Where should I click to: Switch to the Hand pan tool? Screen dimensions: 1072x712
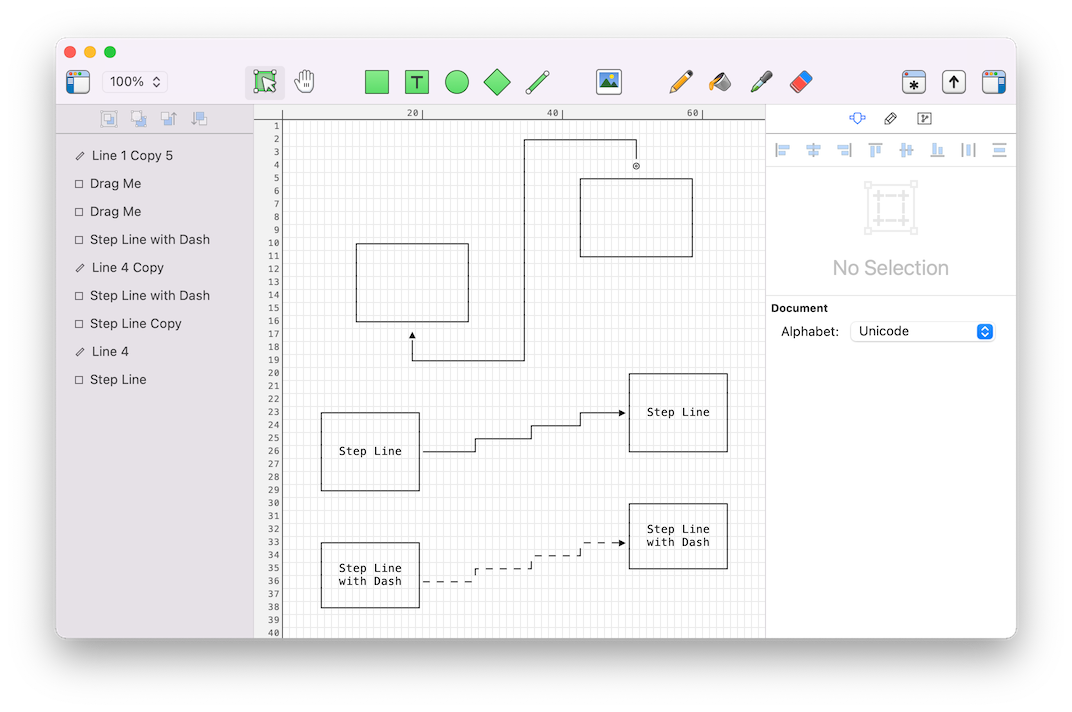[305, 82]
